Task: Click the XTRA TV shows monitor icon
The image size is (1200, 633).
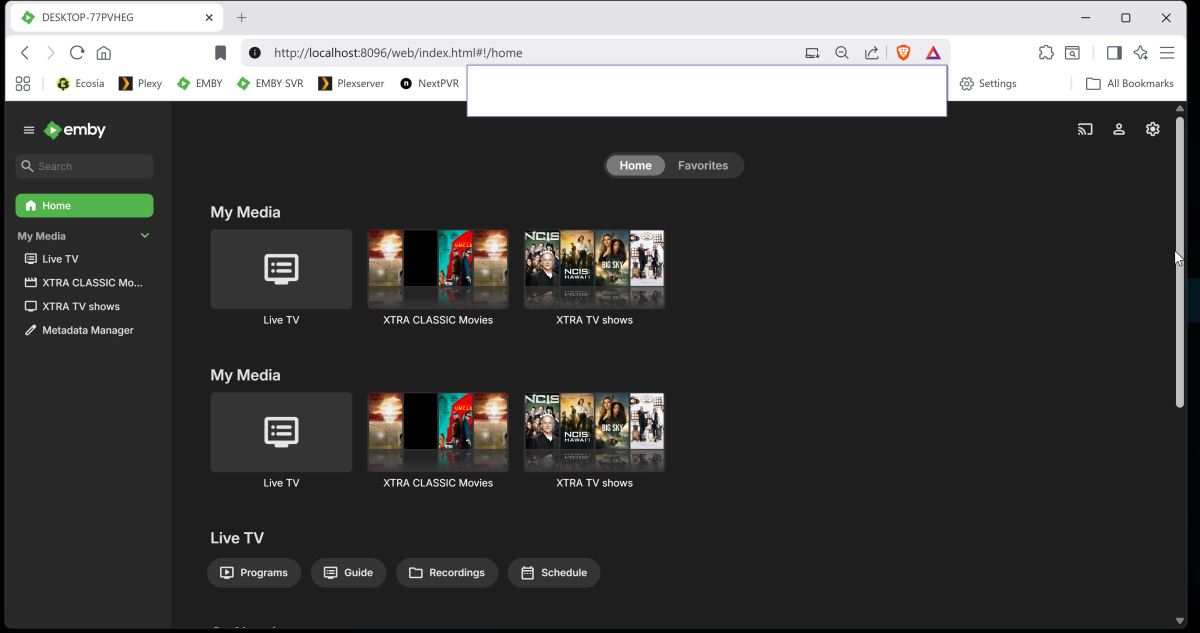Action: [x=31, y=307]
